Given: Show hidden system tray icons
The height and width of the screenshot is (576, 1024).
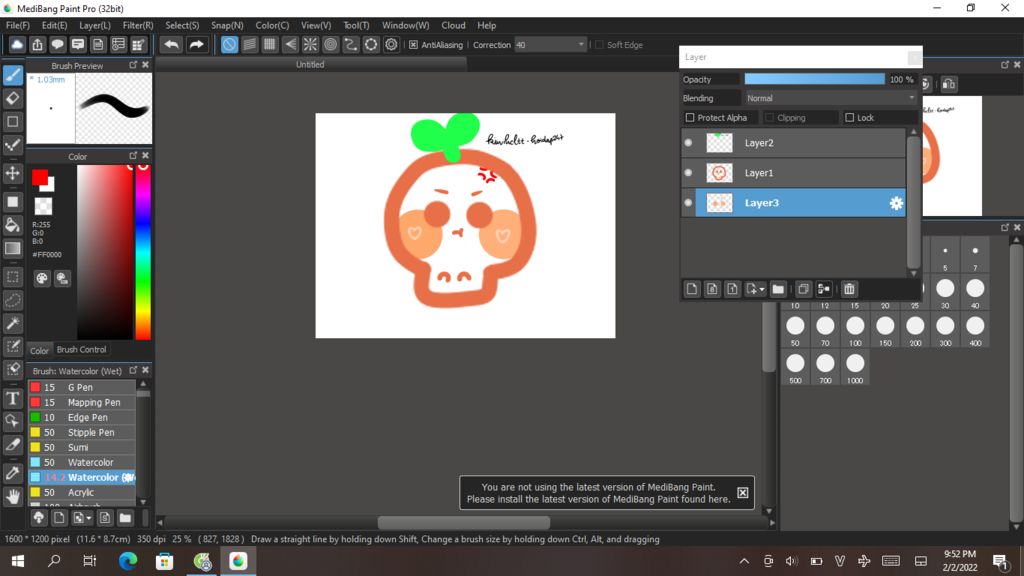Looking at the screenshot, I should tap(744, 561).
